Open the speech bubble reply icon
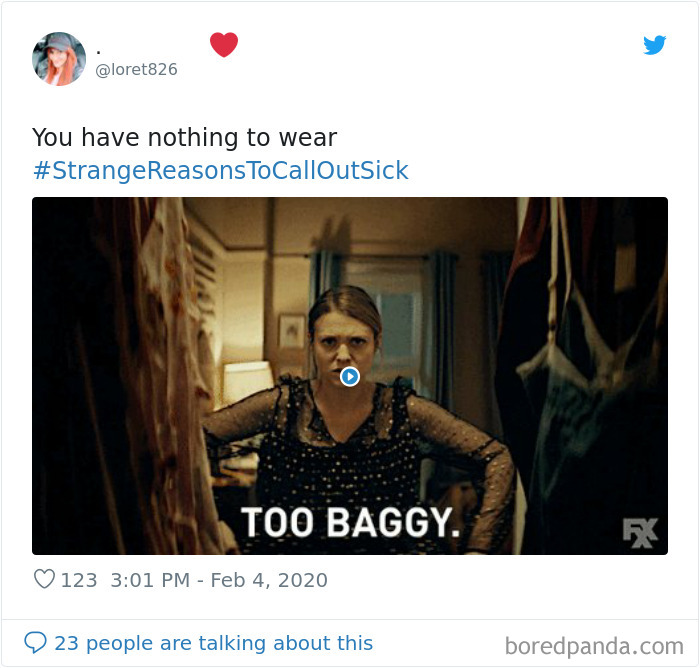This screenshot has width=700, height=668. click(35, 643)
